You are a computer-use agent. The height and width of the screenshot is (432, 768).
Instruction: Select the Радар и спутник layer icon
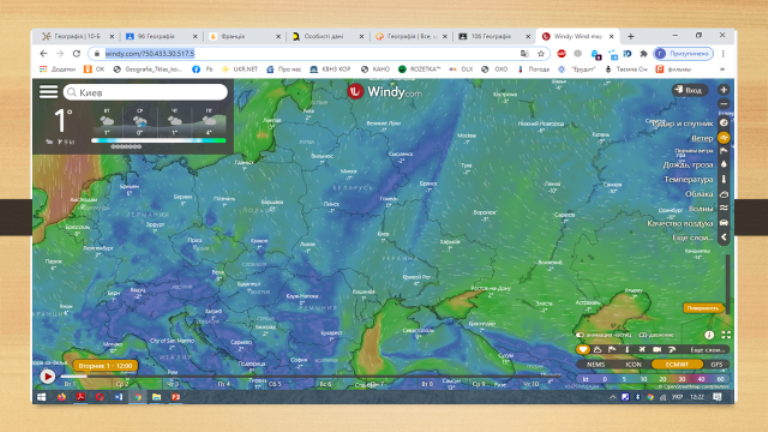pos(724,123)
